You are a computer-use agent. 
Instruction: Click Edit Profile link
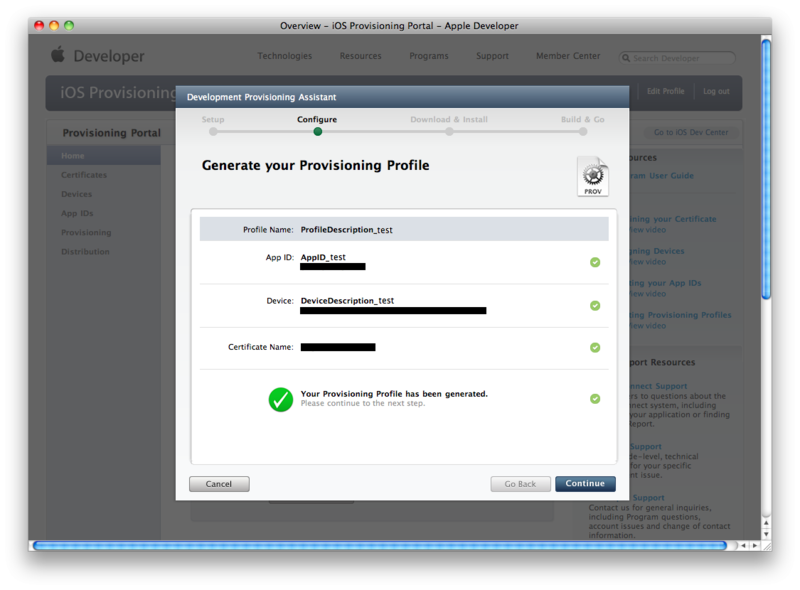[x=665, y=91]
